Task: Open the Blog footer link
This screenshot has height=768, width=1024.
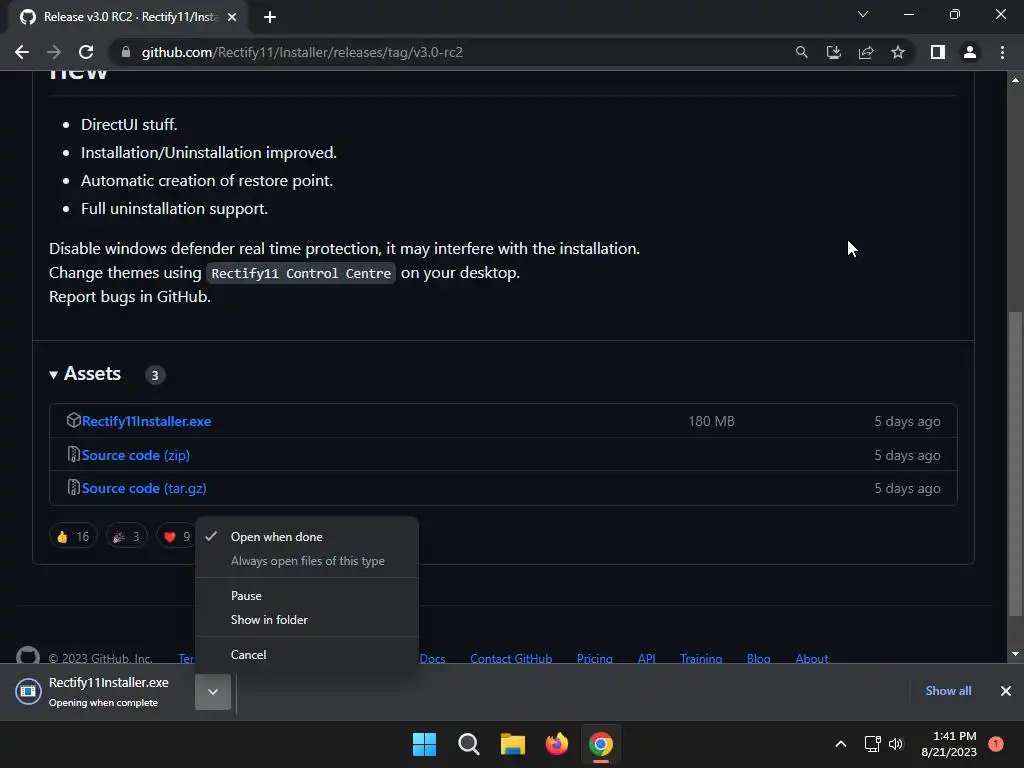Action: click(758, 658)
